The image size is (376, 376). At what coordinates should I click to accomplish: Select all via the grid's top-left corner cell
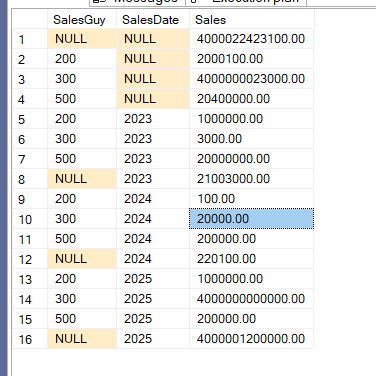point(30,20)
